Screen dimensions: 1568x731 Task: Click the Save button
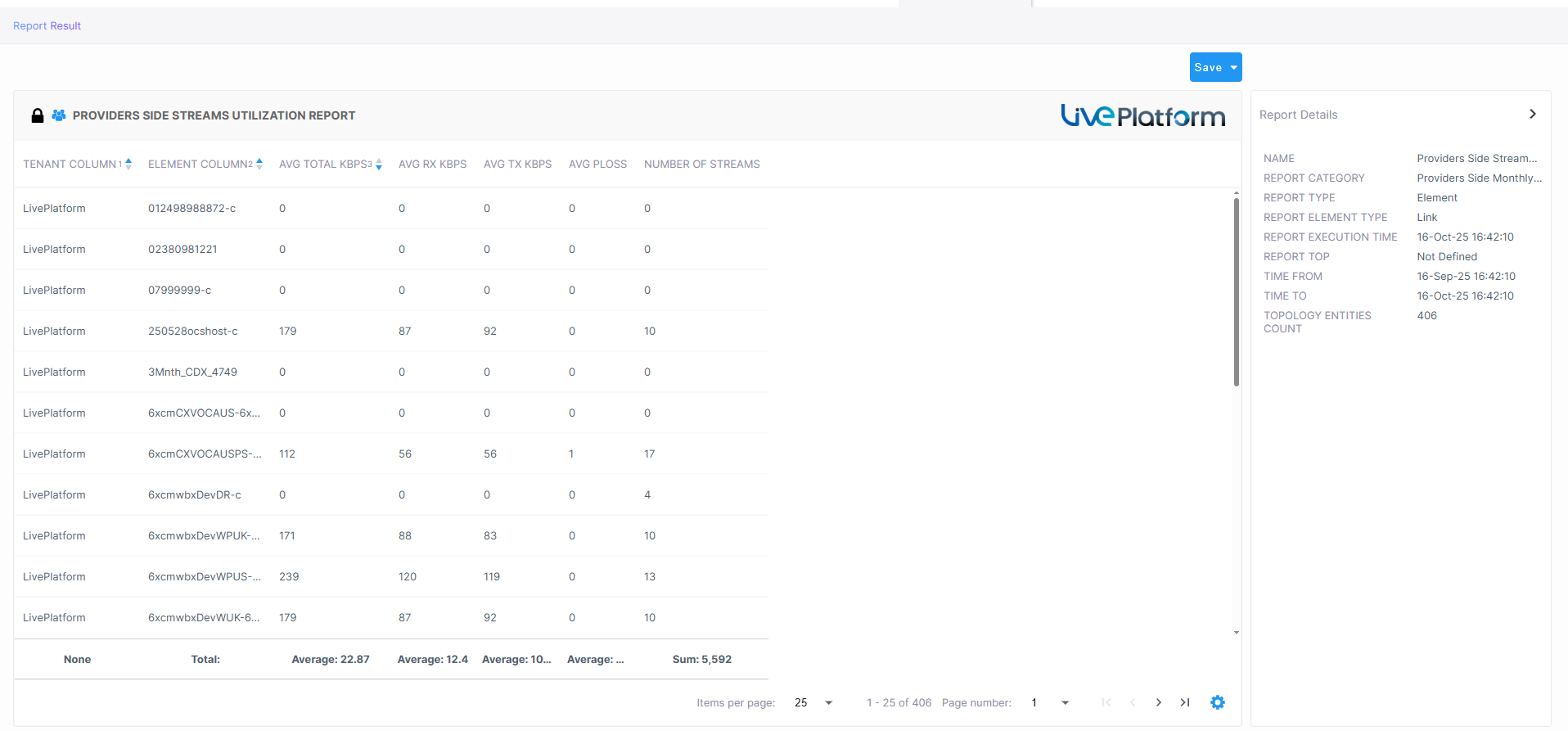click(x=1207, y=68)
